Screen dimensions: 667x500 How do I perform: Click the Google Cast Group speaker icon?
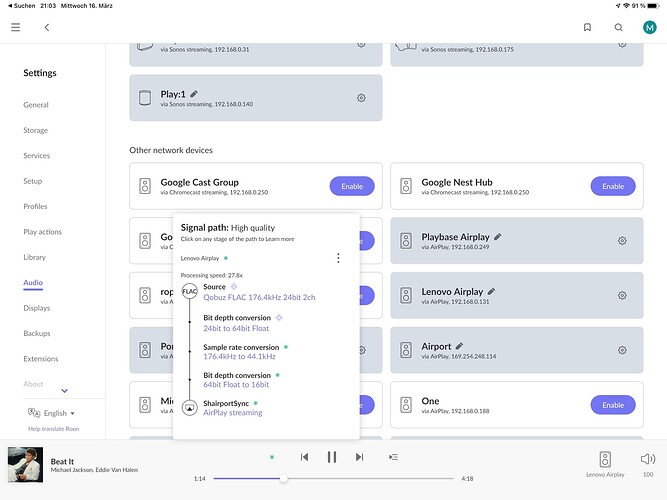point(145,186)
